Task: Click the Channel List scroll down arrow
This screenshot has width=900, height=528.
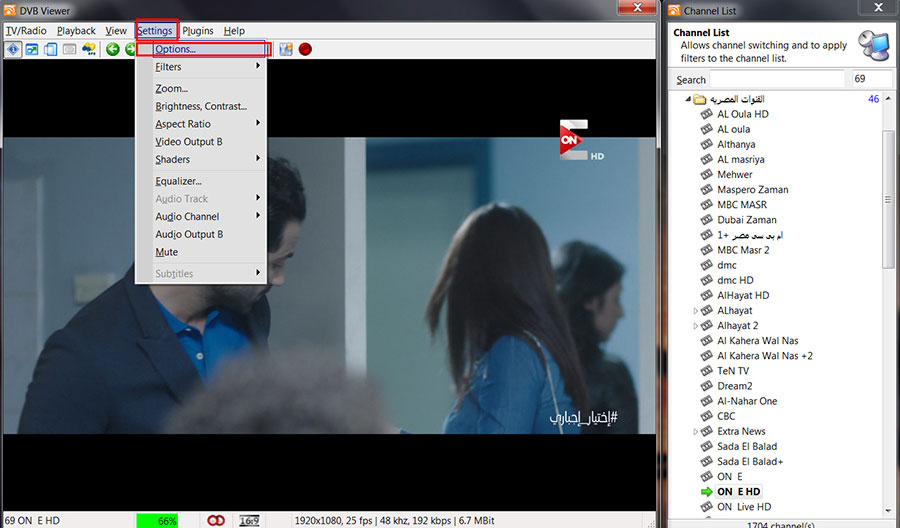Action: pos(889,510)
